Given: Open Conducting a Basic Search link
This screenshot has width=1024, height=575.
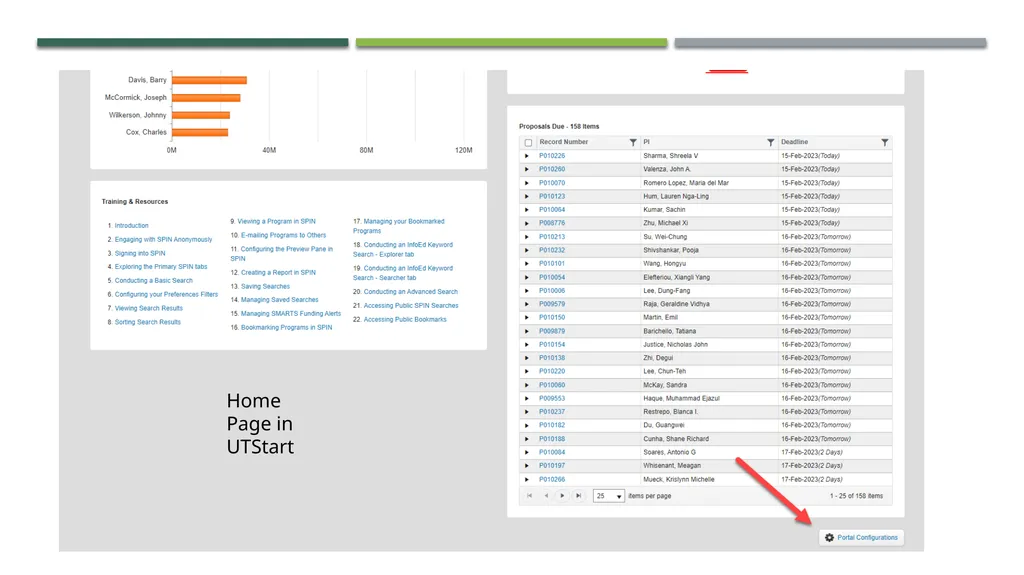Looking at the screenshot, I should point(153,280).
